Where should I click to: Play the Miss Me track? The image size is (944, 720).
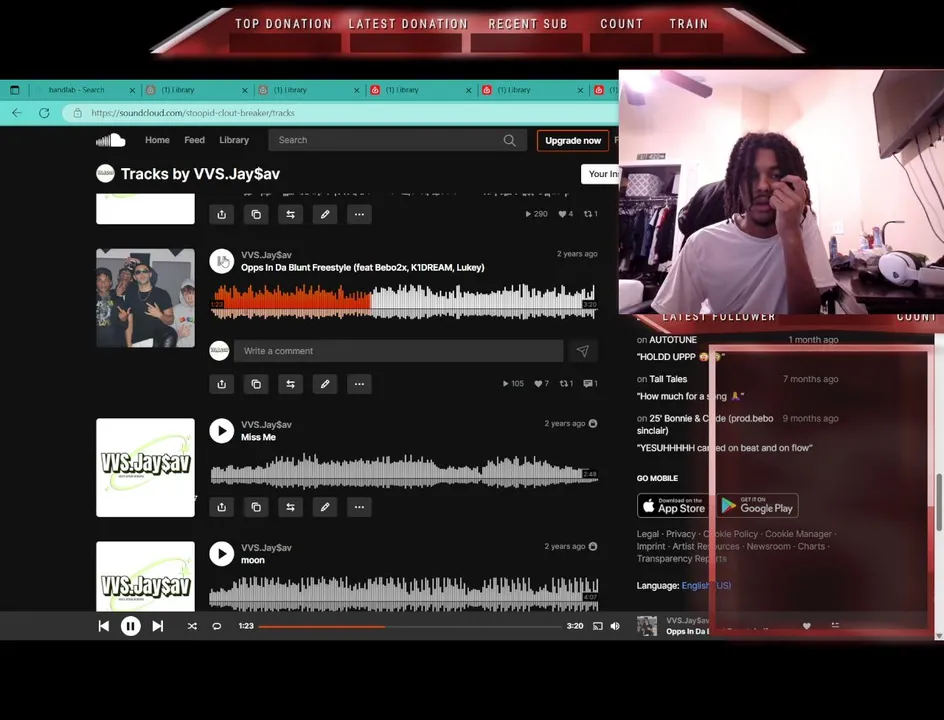(x=222, y=431)
